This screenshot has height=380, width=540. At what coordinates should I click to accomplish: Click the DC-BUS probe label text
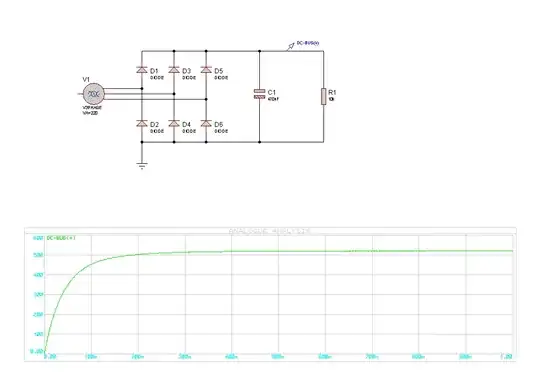[x=308, y=43]
